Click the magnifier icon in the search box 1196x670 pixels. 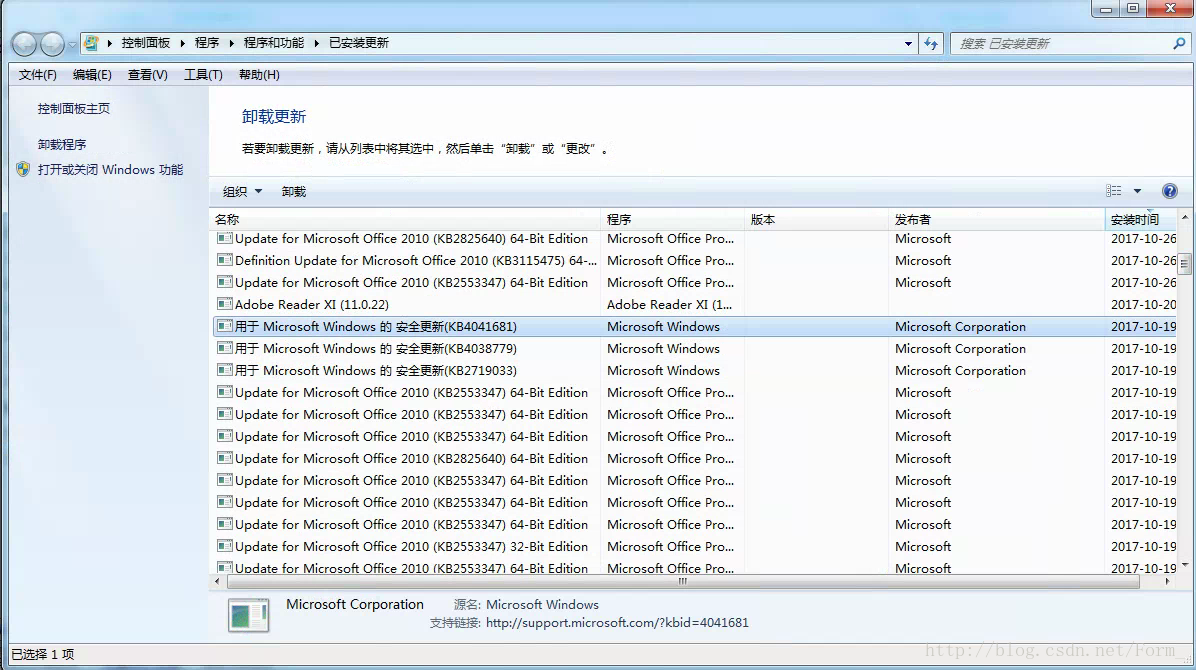coord(1179,43)
